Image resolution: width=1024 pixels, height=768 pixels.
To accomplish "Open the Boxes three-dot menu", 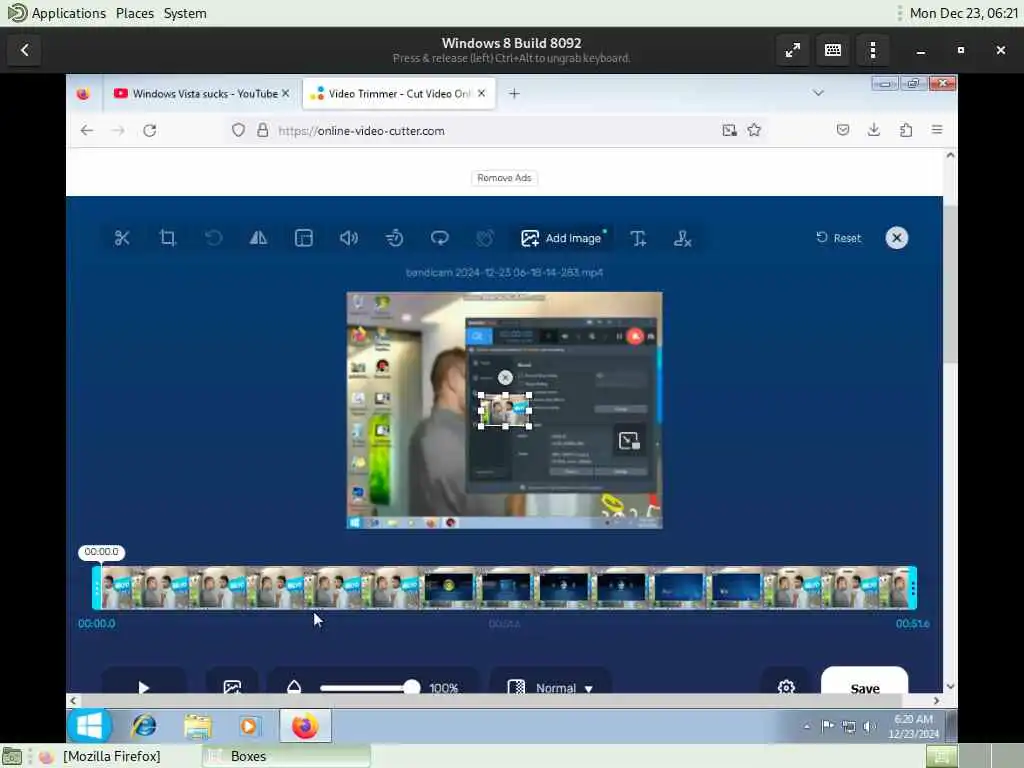I will 873,50.
